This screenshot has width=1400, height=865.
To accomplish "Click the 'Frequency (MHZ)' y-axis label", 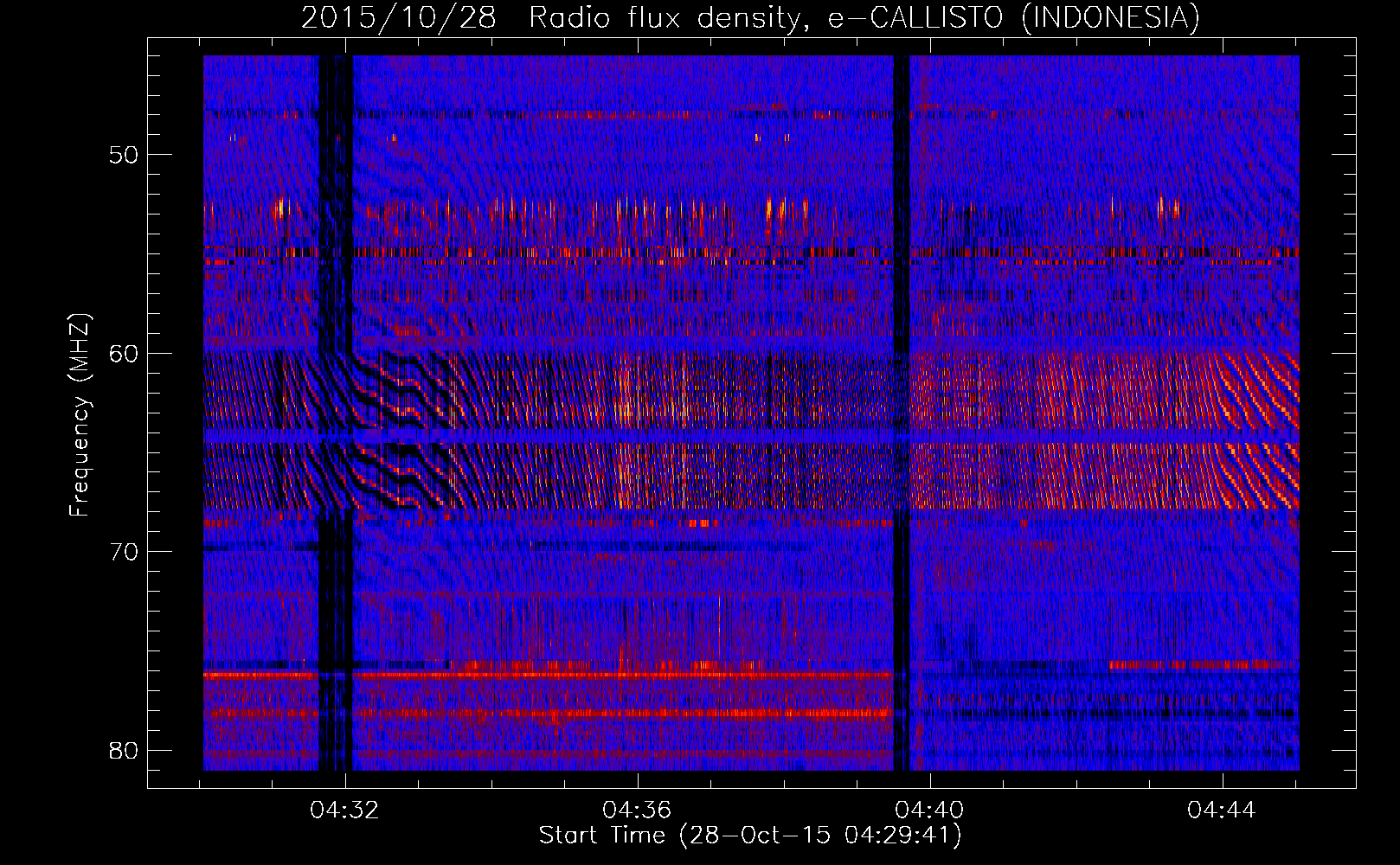I will 80,416.
